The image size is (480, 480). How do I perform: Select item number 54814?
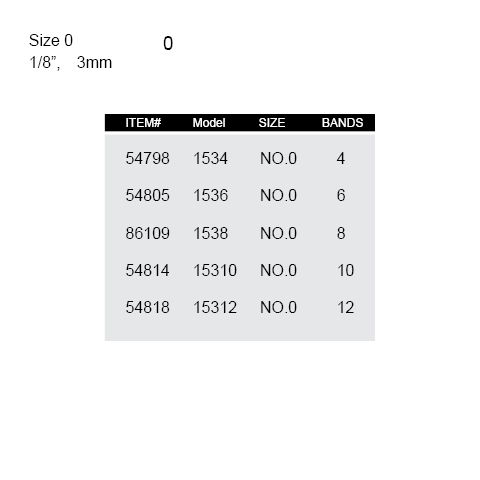(147, 270)
